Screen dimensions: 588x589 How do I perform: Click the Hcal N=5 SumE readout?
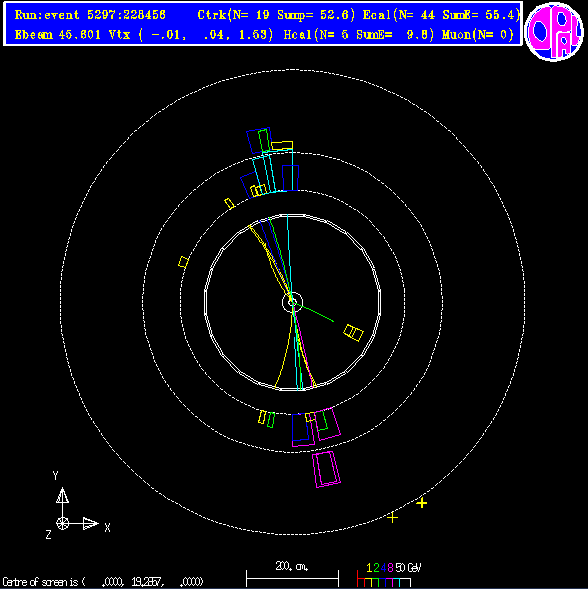359,35
